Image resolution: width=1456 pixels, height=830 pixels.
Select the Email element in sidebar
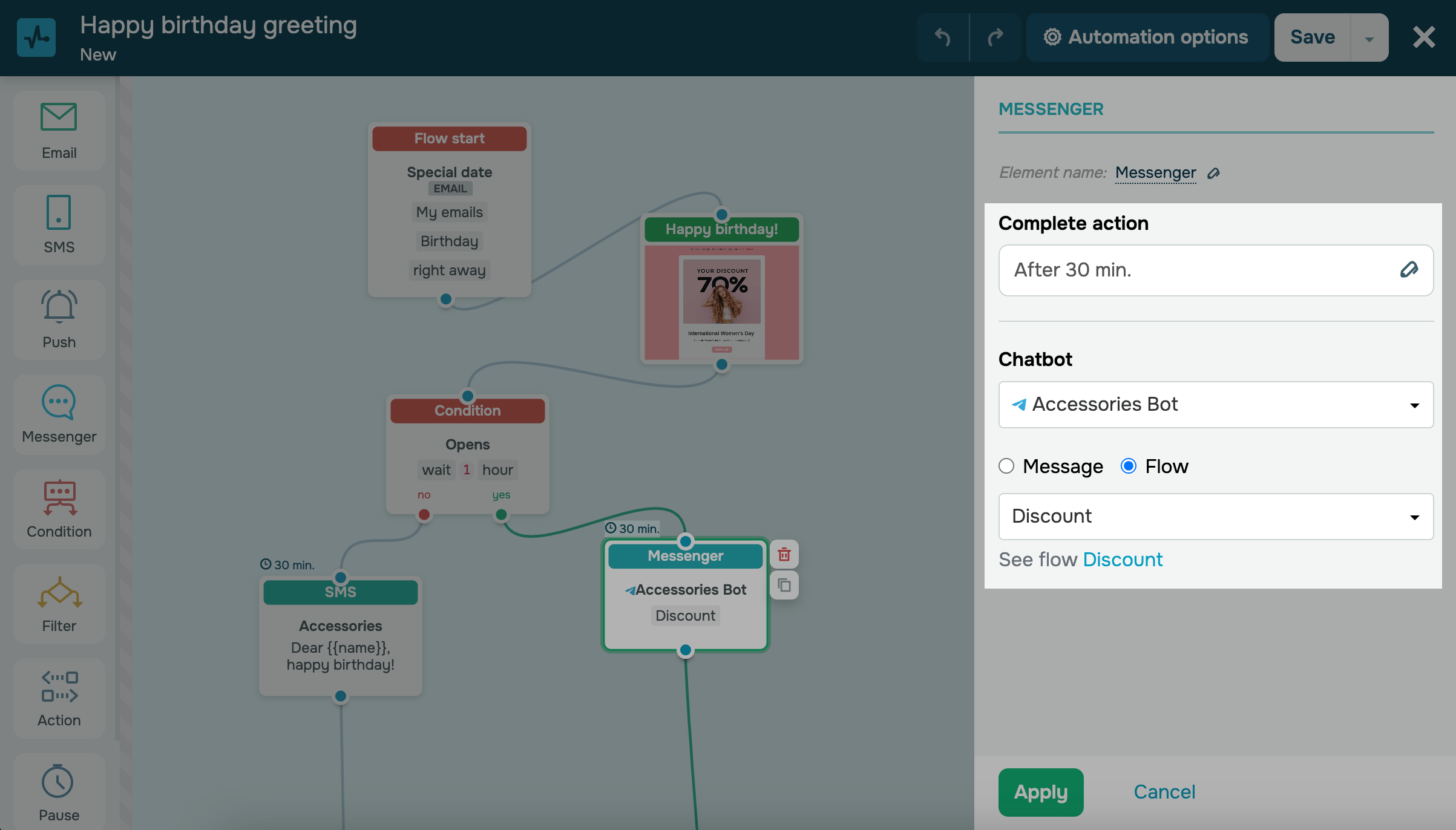pyautogui.click(x=59, y=131)
